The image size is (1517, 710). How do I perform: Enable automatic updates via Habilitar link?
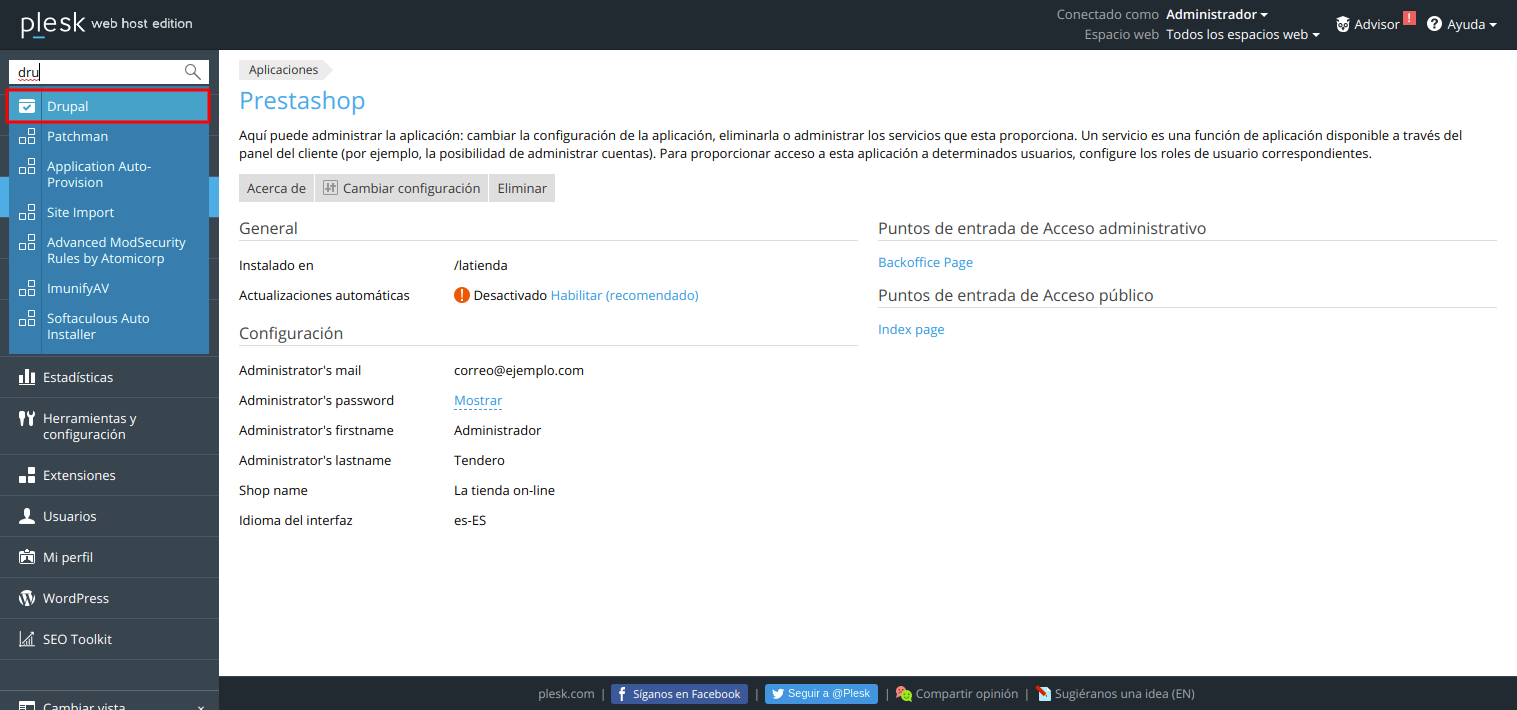coord(624,296)
